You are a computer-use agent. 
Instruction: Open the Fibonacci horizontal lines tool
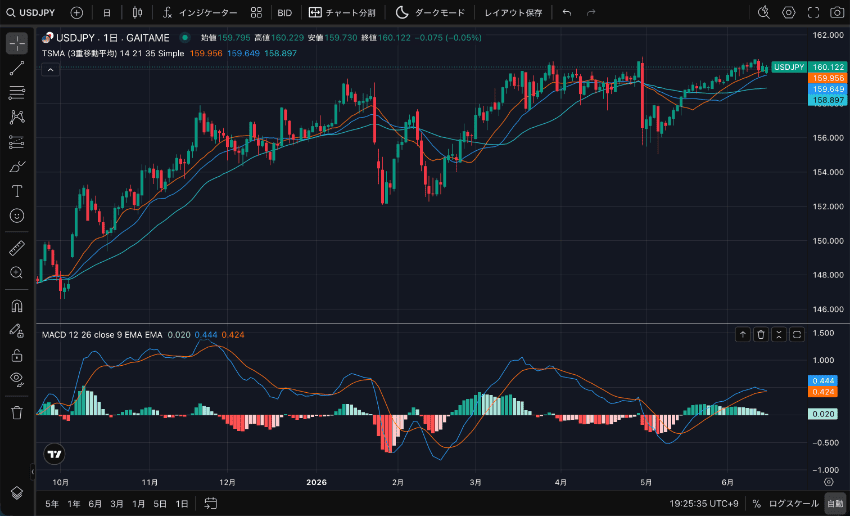click(17, 93)
